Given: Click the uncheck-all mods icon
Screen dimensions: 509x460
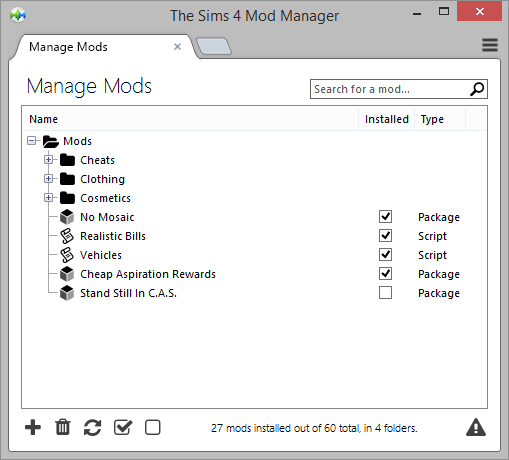Looking at the screenshot, I should tap(153, 427).
